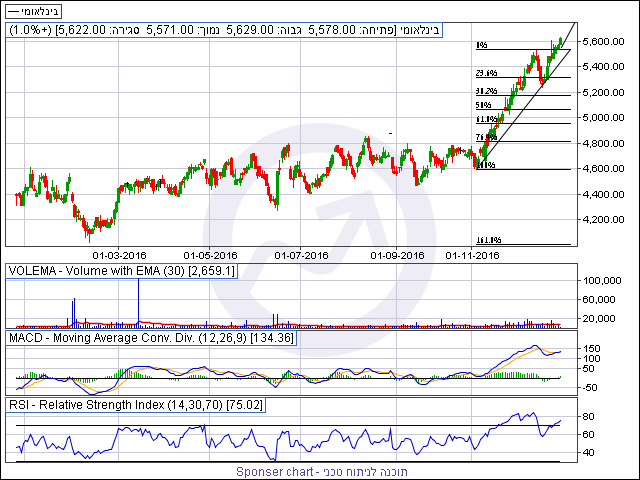
Task: Select the 50% Fibonacci retracement label
Action: 483,105
